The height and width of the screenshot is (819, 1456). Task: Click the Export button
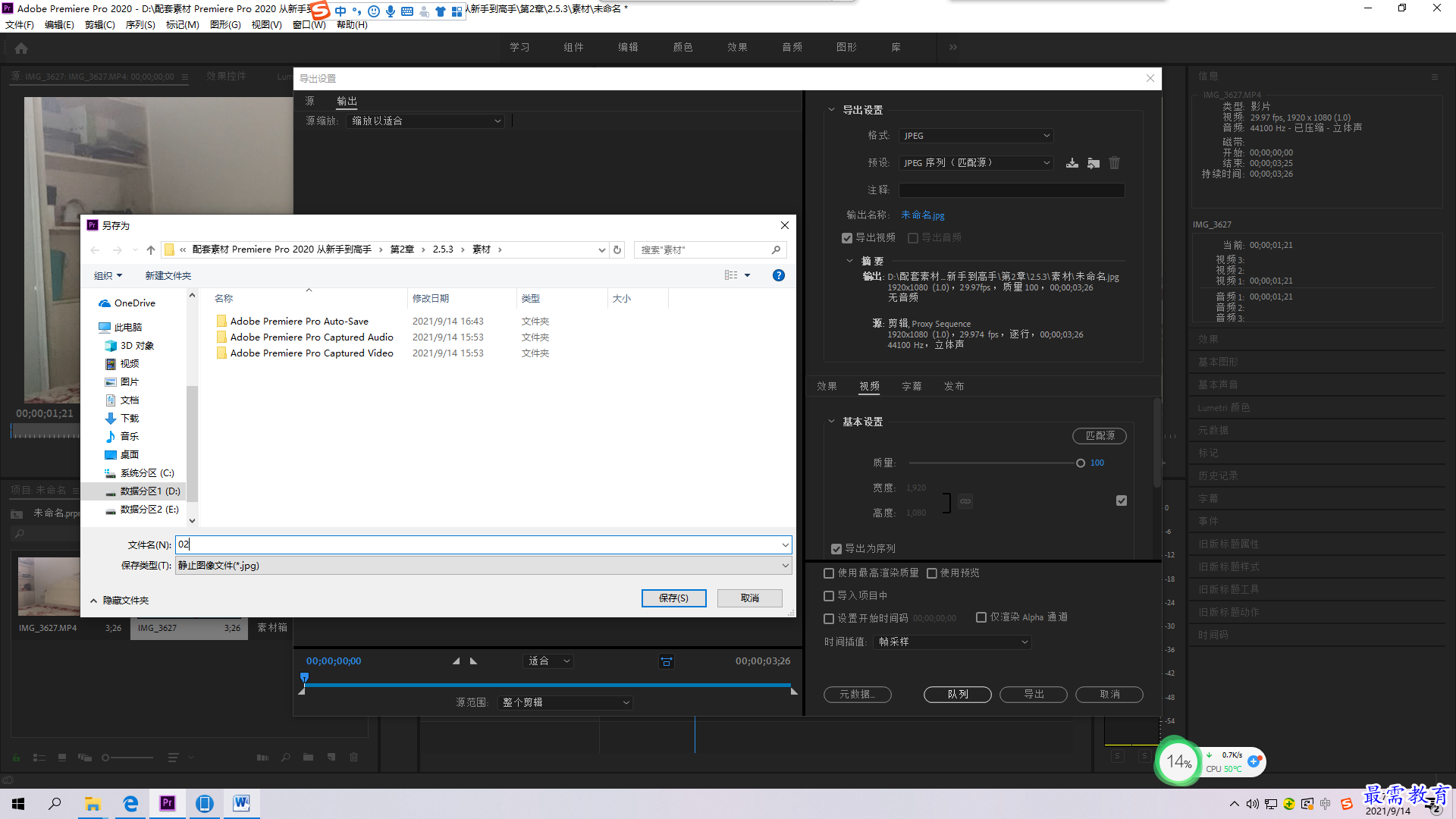click(1034, 695)
